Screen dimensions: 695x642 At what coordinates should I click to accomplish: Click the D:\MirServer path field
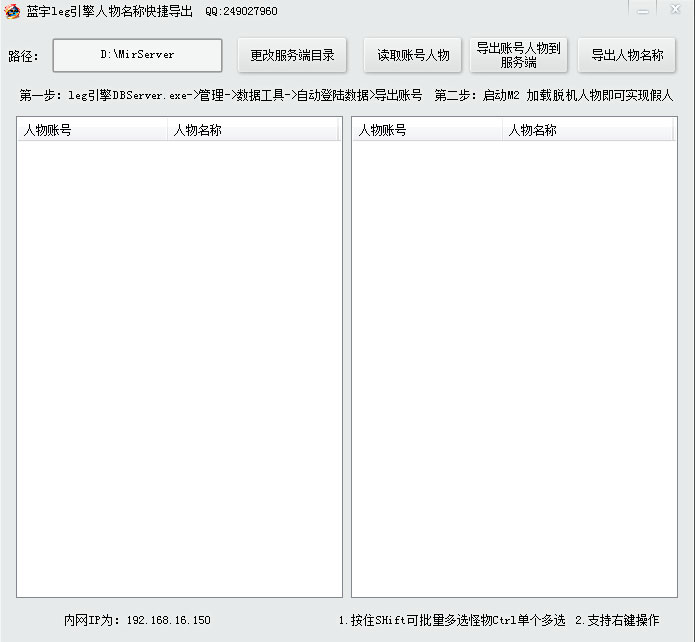pyautogui.click(x=137, y=55)
